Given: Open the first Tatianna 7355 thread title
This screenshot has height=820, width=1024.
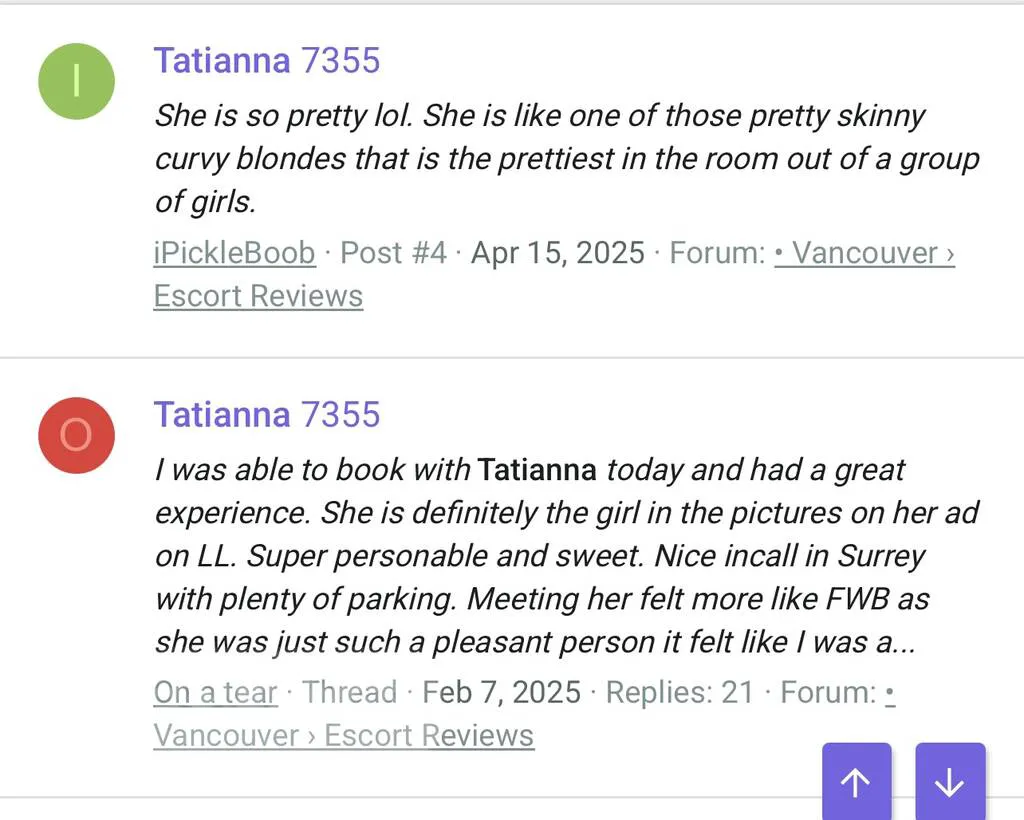Looking at the screenshot, I should point(267,60).
